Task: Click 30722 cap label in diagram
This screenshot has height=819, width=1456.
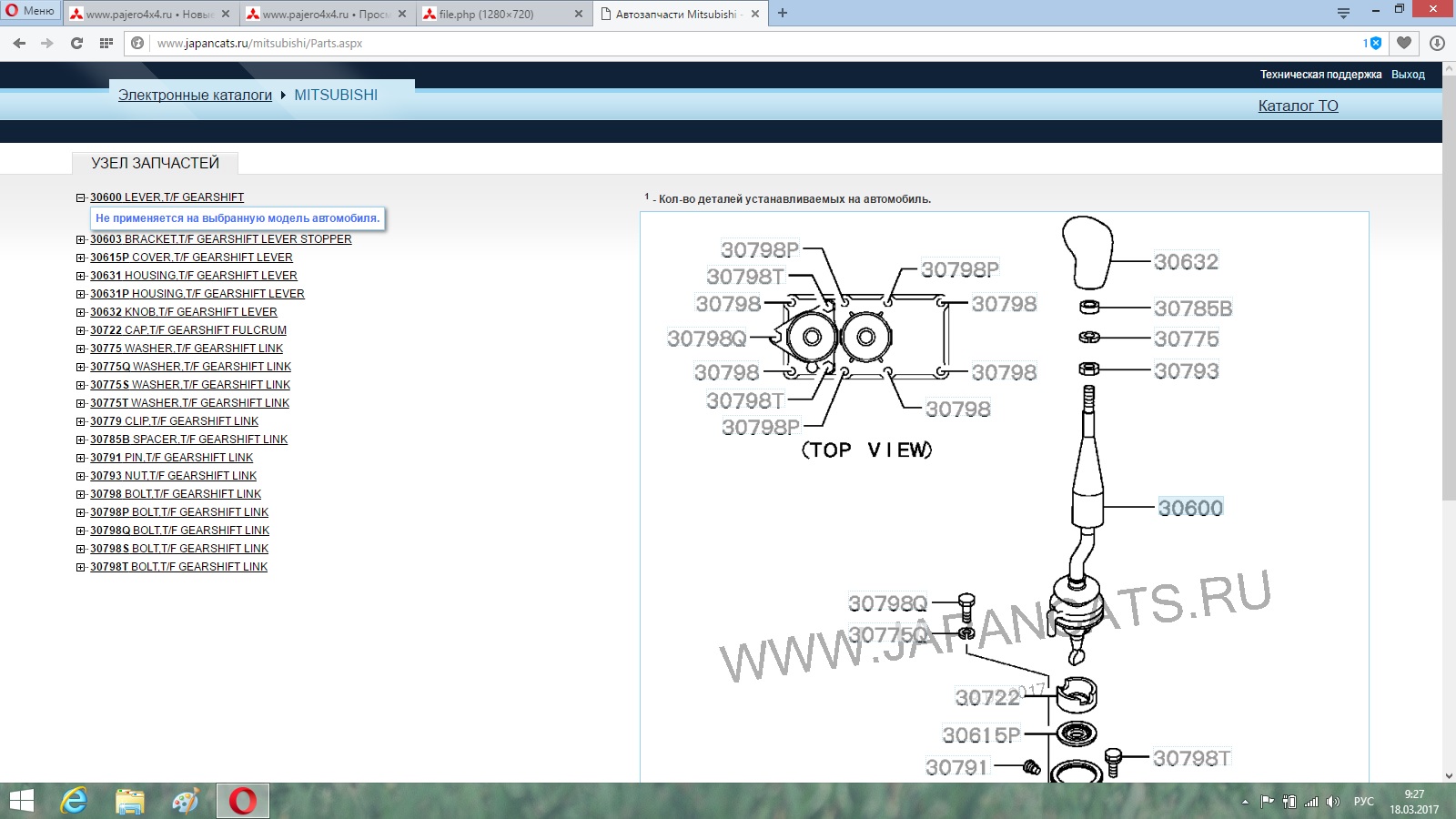Action: click(987, 697)
